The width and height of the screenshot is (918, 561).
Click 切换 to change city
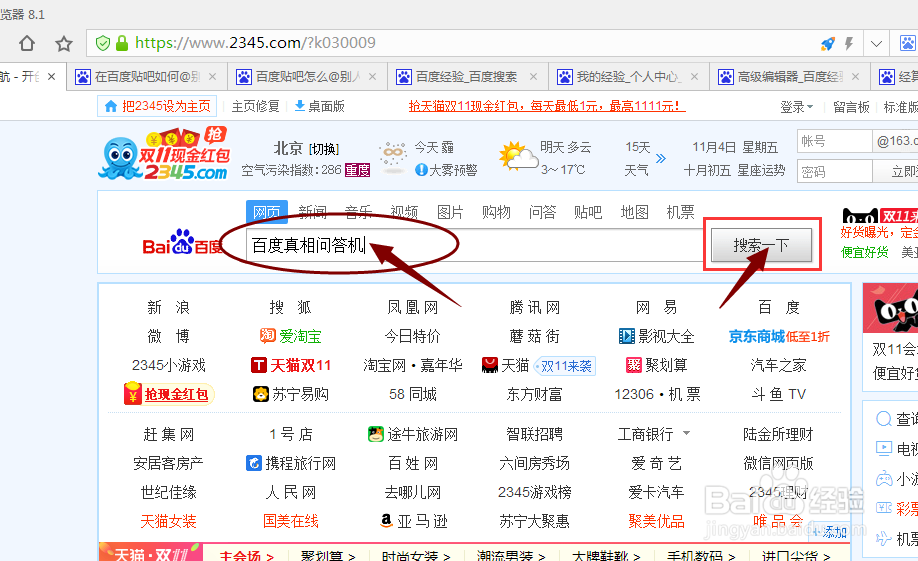[x=324, y=149]
